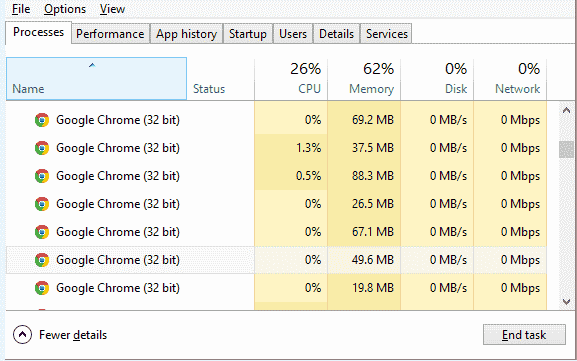Select Google Chrome process name using 19.8 MB
The width and height of the screenshot is (577, 361).
pyautogui.click(x=118, y=288)
